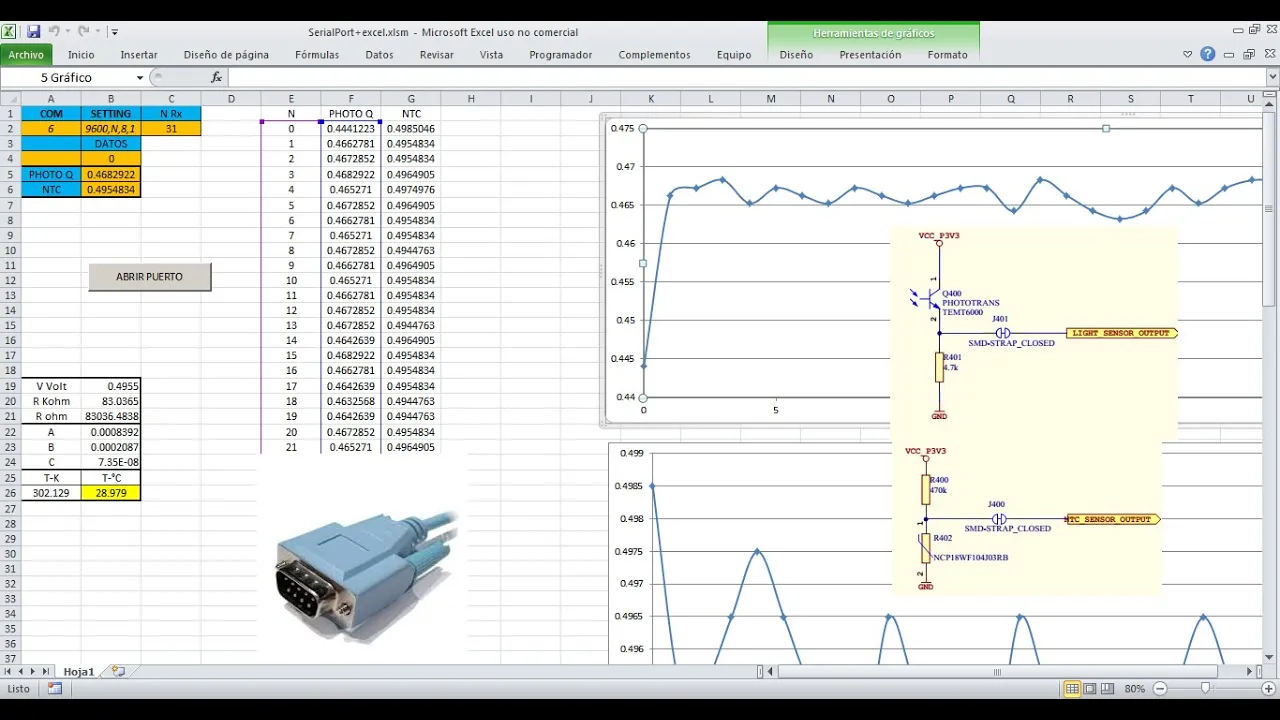Viewport: 1280px width, 720px height.
Task: Click the Name Box field
Action: [68, 78]
